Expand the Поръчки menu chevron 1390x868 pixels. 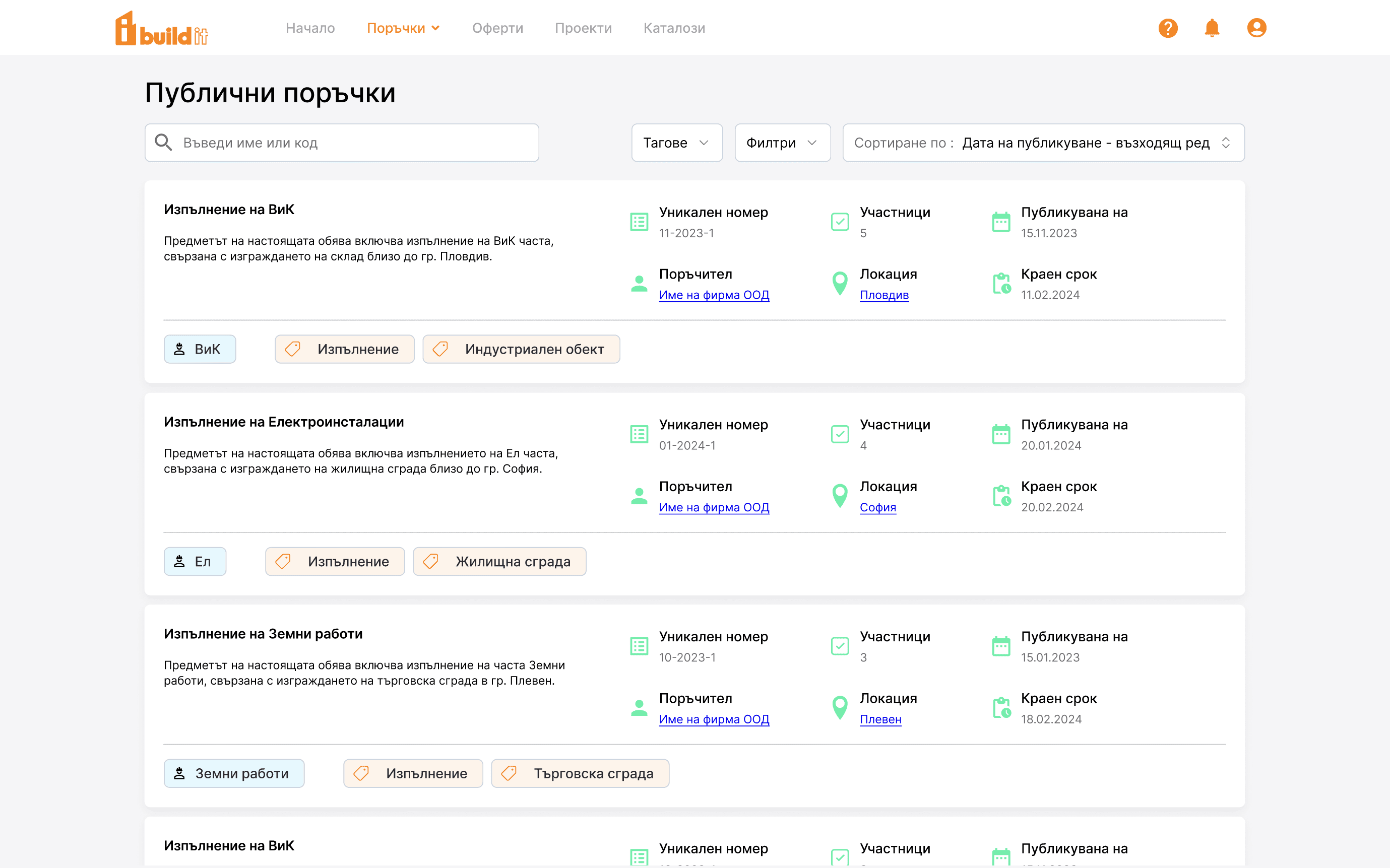tap(436, 28)
